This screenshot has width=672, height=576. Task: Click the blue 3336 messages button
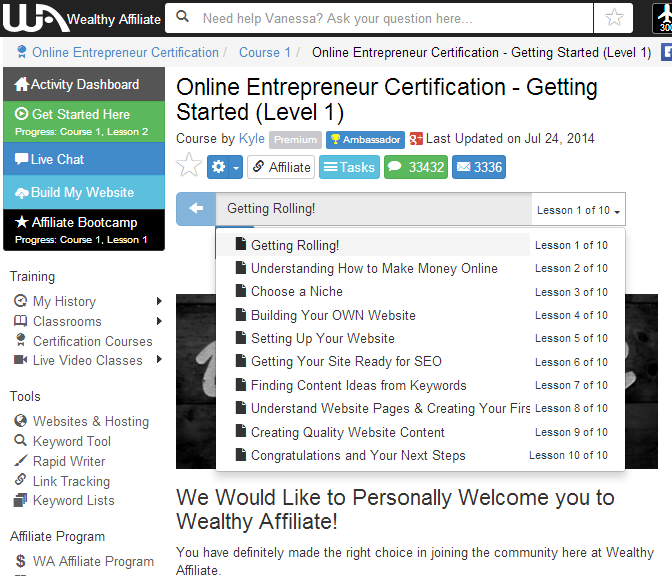coord(479,167)
